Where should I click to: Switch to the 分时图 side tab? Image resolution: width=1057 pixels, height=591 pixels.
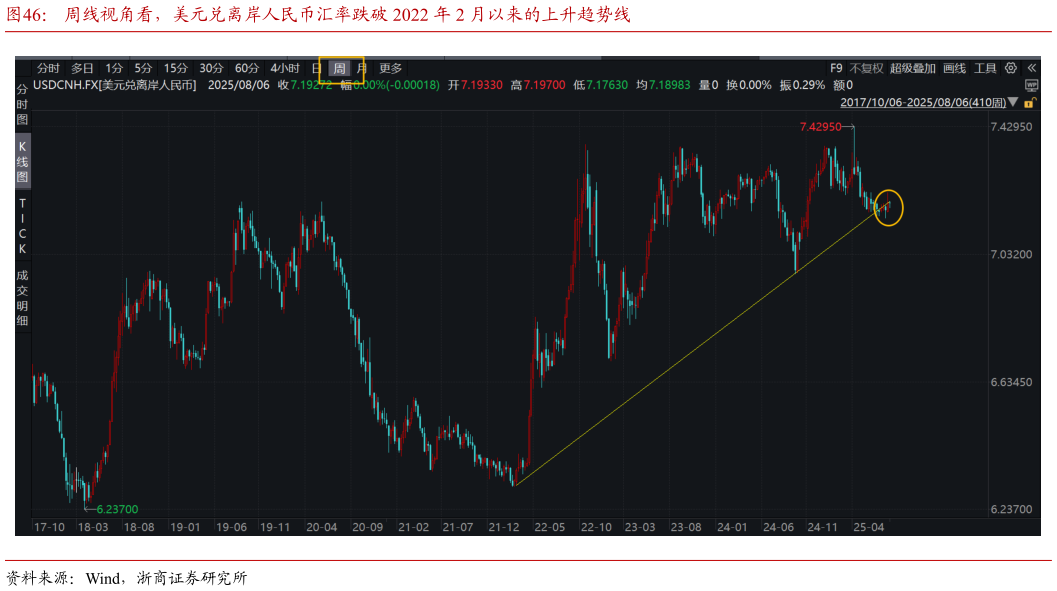22,104
